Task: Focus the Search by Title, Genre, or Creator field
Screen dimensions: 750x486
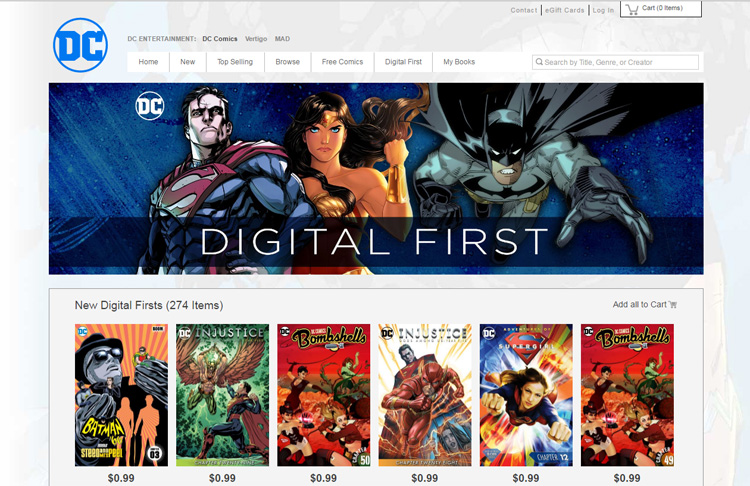Action: (x=615, y=62)
